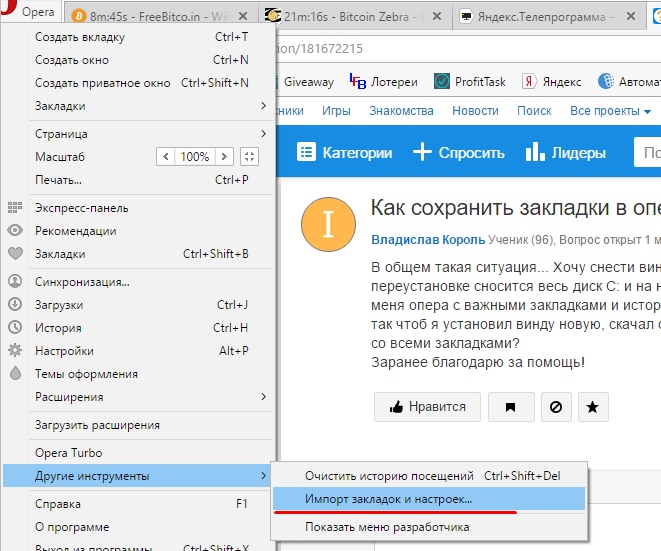Open the Поиск link

pyautogui.click(x=534, y=111)
